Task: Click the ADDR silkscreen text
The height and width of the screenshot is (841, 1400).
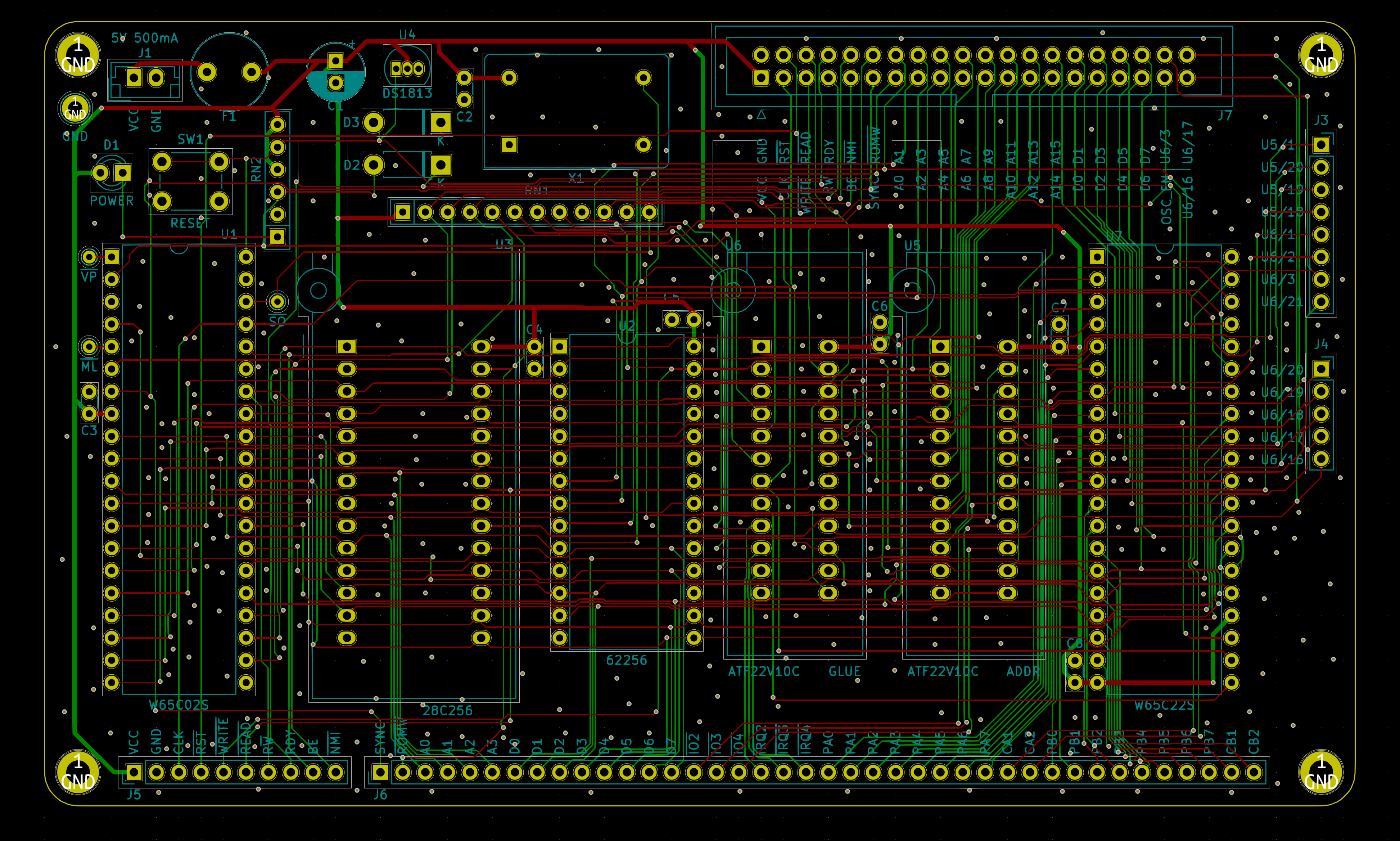Action: click(x=1023, y=671)
